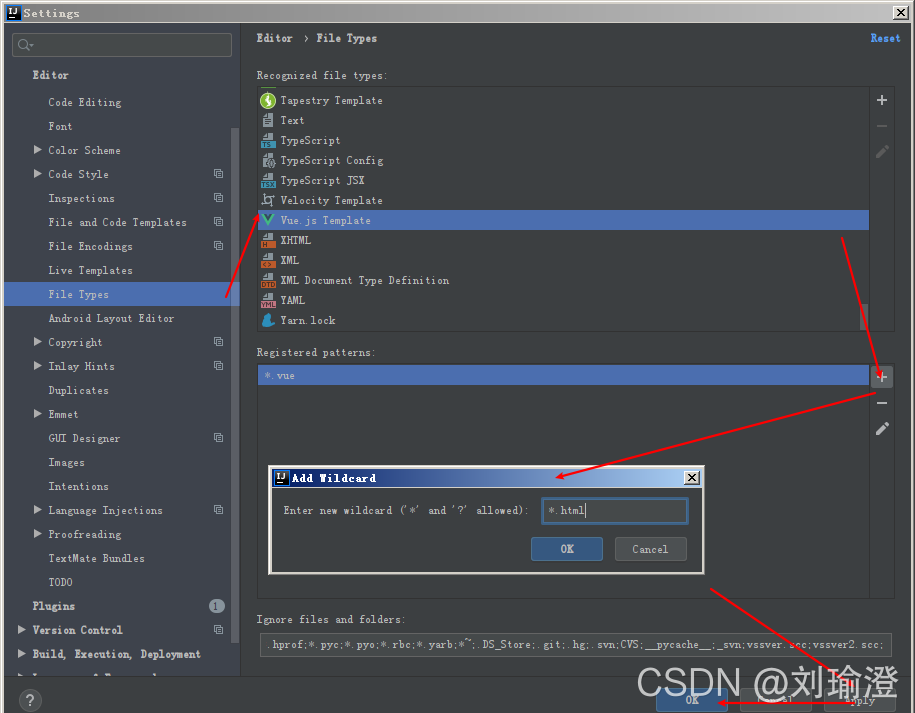
Task: Click the project-level icon beside Copyright
Action: (x=218, y=342)
